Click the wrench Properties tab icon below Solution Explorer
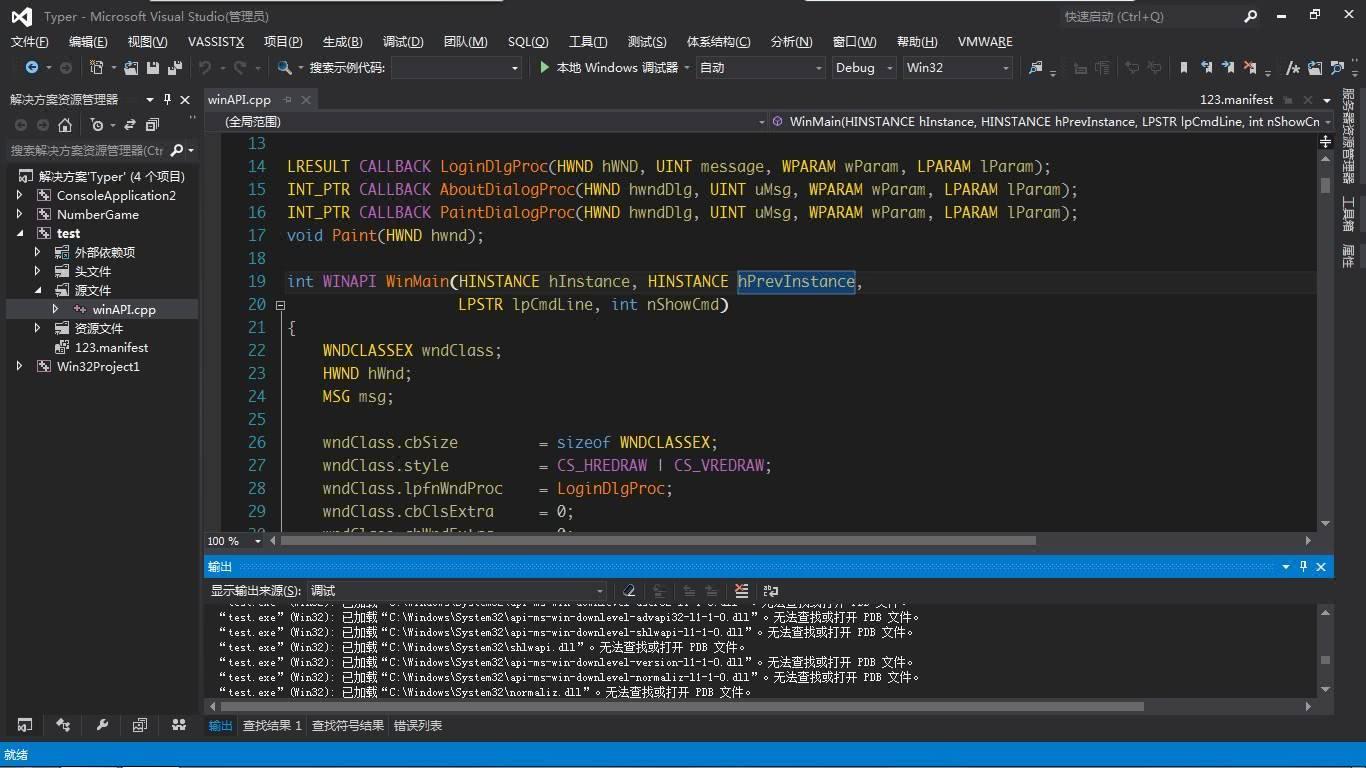 [x=102, y=725]
